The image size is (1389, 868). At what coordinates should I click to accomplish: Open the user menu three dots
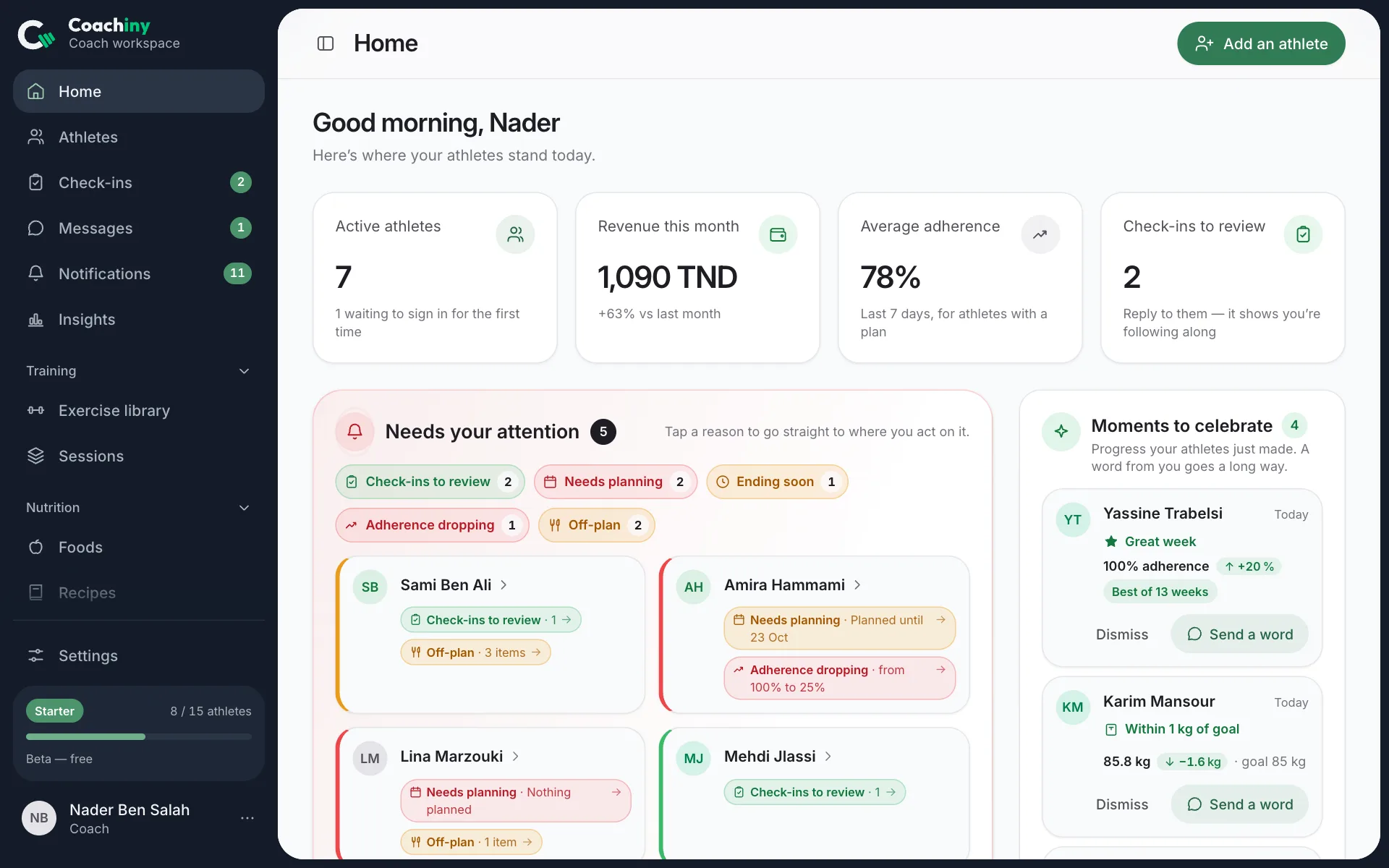pos(247,818)
